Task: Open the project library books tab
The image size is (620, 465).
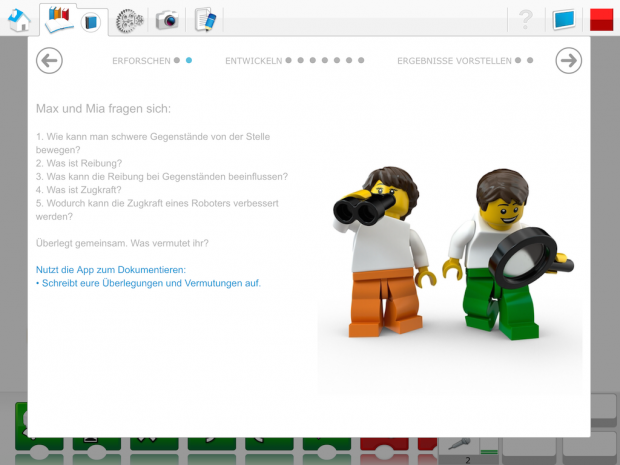Action: click(59, 20)
